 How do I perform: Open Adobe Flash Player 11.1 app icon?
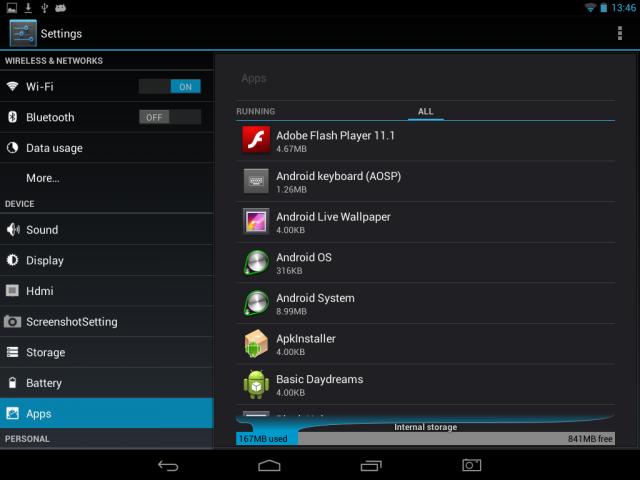256,140
